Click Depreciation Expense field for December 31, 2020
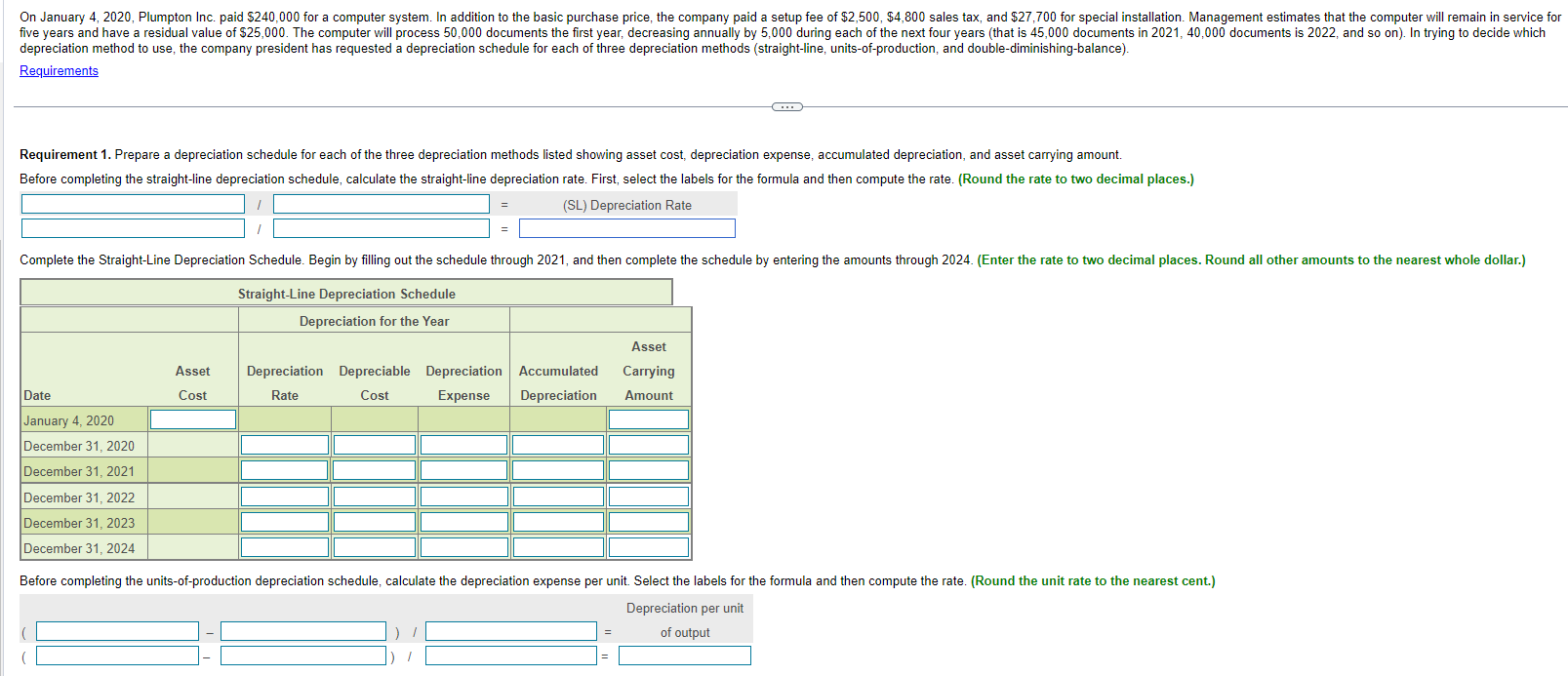This screenshot has width=1568, height=676. click(464, 445)
